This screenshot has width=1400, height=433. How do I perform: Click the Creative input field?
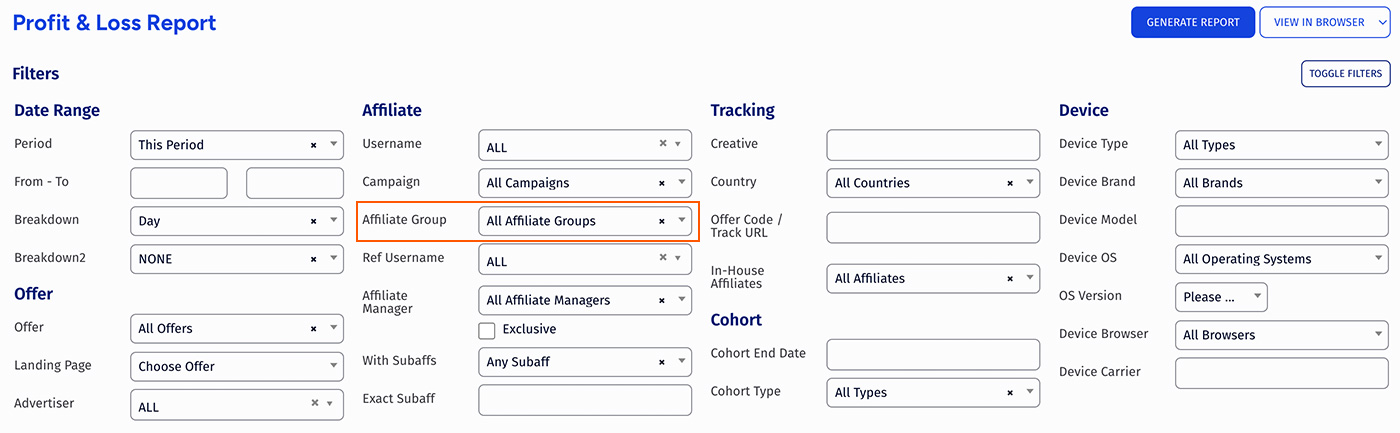click(x=933, y=145)
